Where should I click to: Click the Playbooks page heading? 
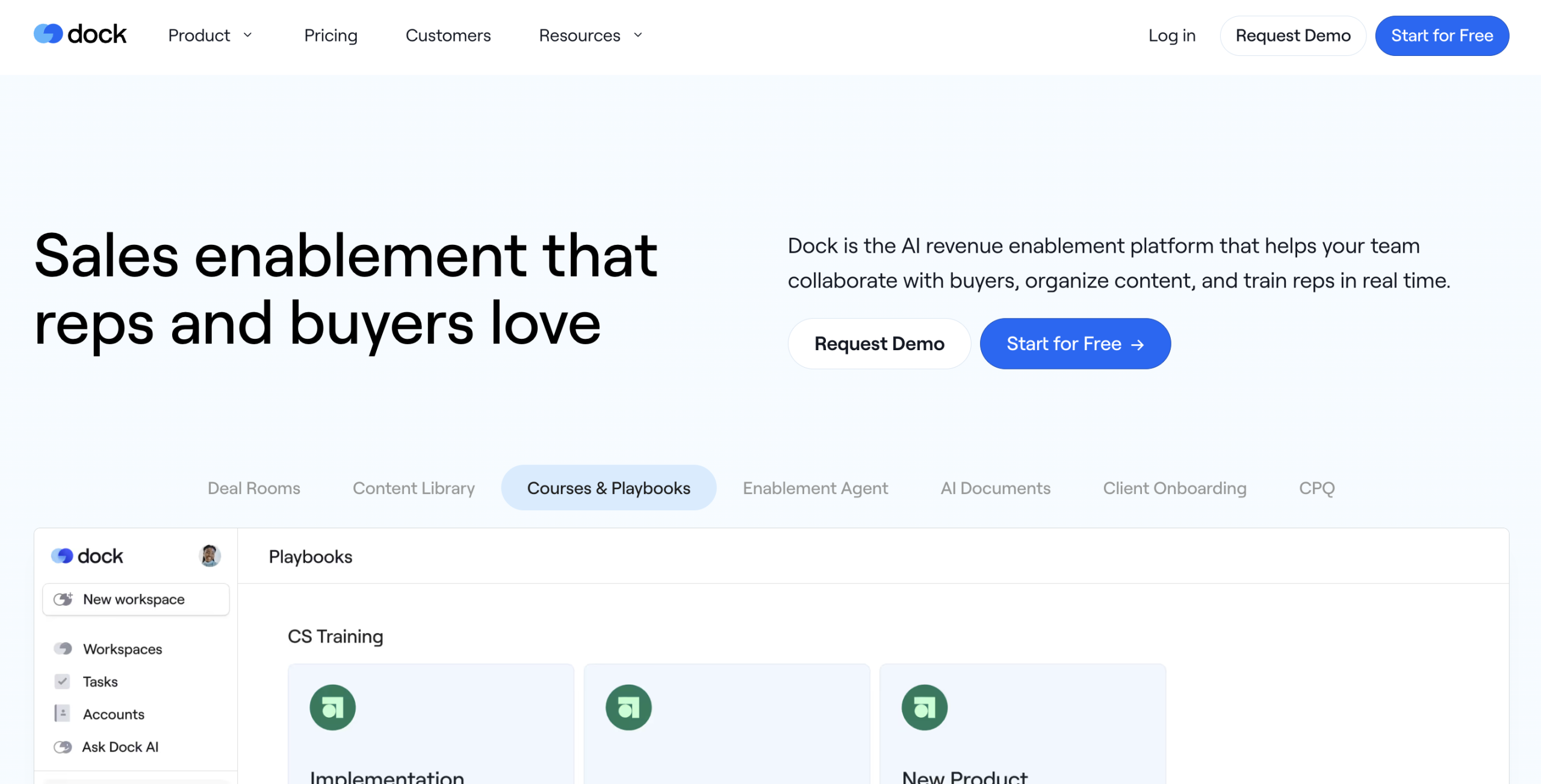point(311,557)
